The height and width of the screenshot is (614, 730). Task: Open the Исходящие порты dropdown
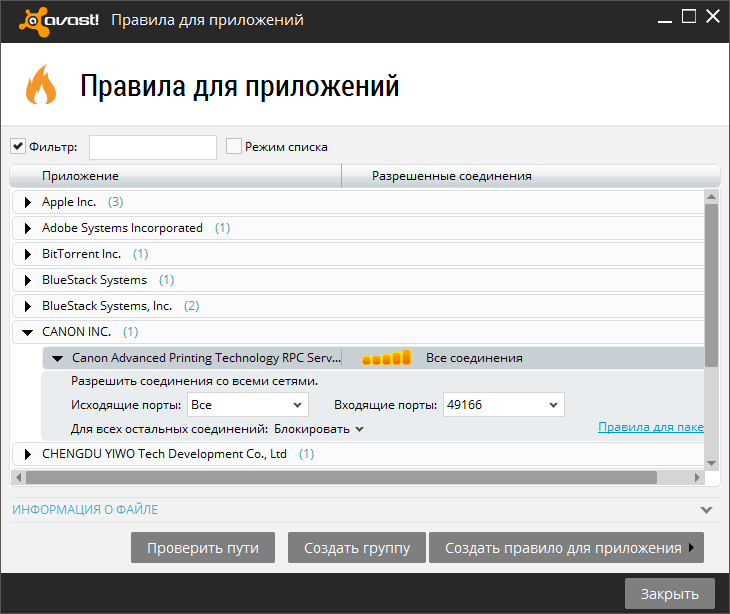click(248, 405)
